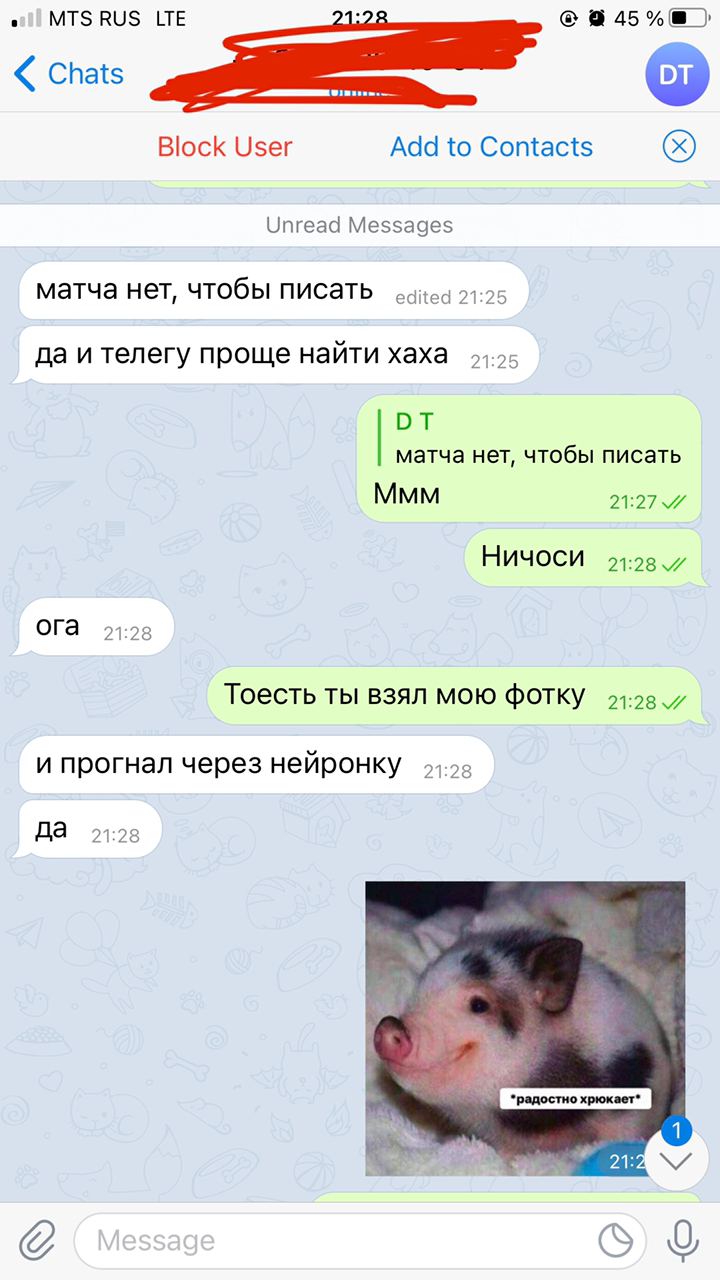This screenshot has height=1280, width=720.
Task: Select "и прогнал через нейронку" message
Action: pyautogui.click(x=254, y=765)
